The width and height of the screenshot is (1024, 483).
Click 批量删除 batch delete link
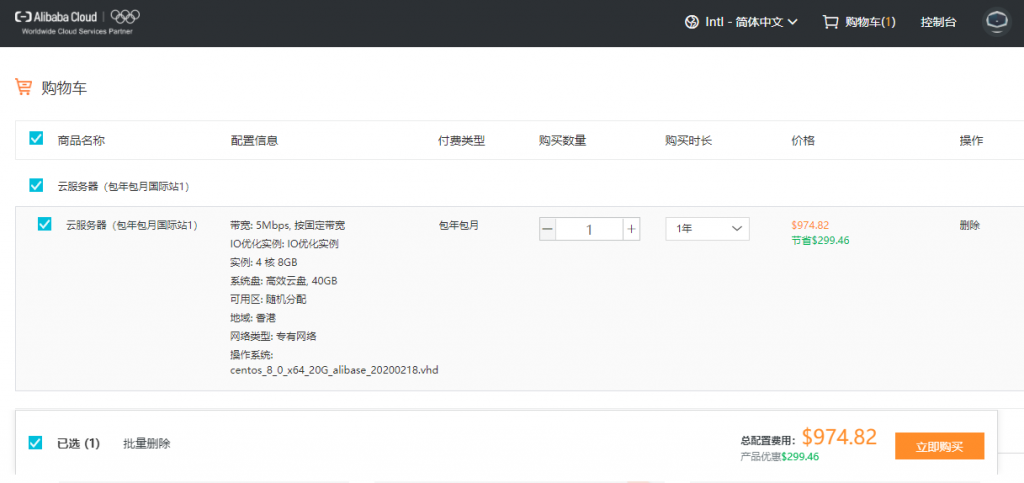(x=146, y=443)
